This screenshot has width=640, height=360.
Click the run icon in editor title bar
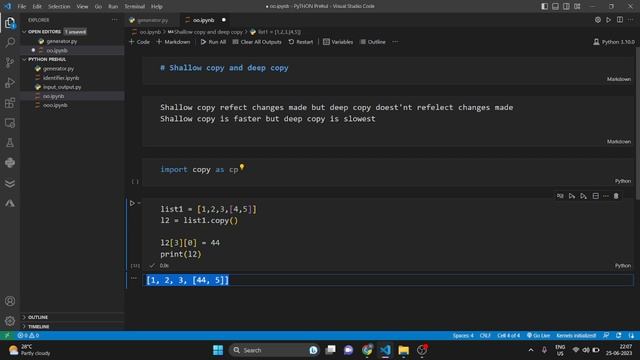click(609, 20)
